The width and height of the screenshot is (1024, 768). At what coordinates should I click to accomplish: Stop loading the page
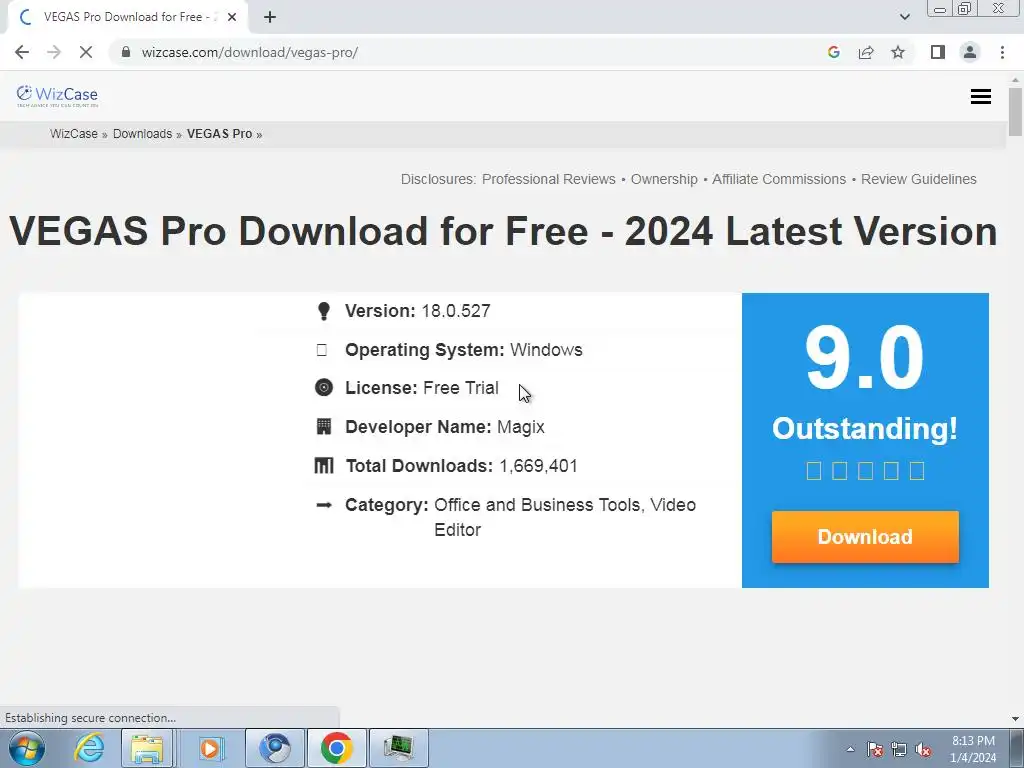pyautogui.click(x=86, y=52)
